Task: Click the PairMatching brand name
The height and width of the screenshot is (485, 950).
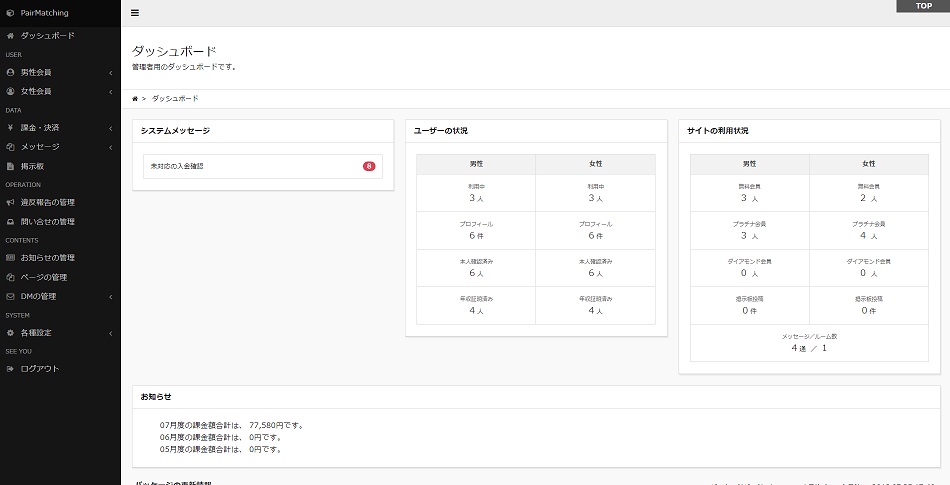Action: [x=44, y=13]
